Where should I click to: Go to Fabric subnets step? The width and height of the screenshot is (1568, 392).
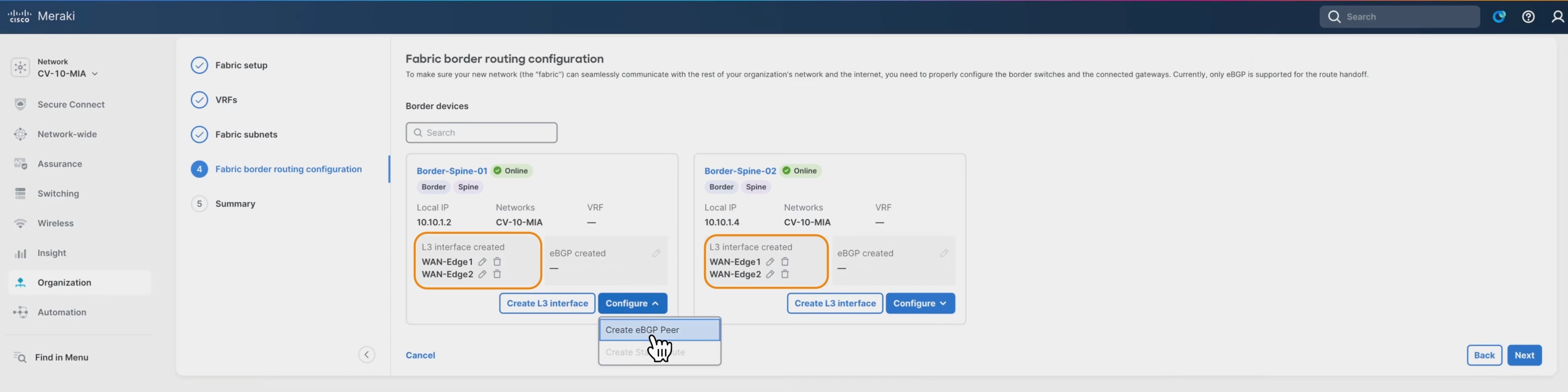tap(246, 134)
